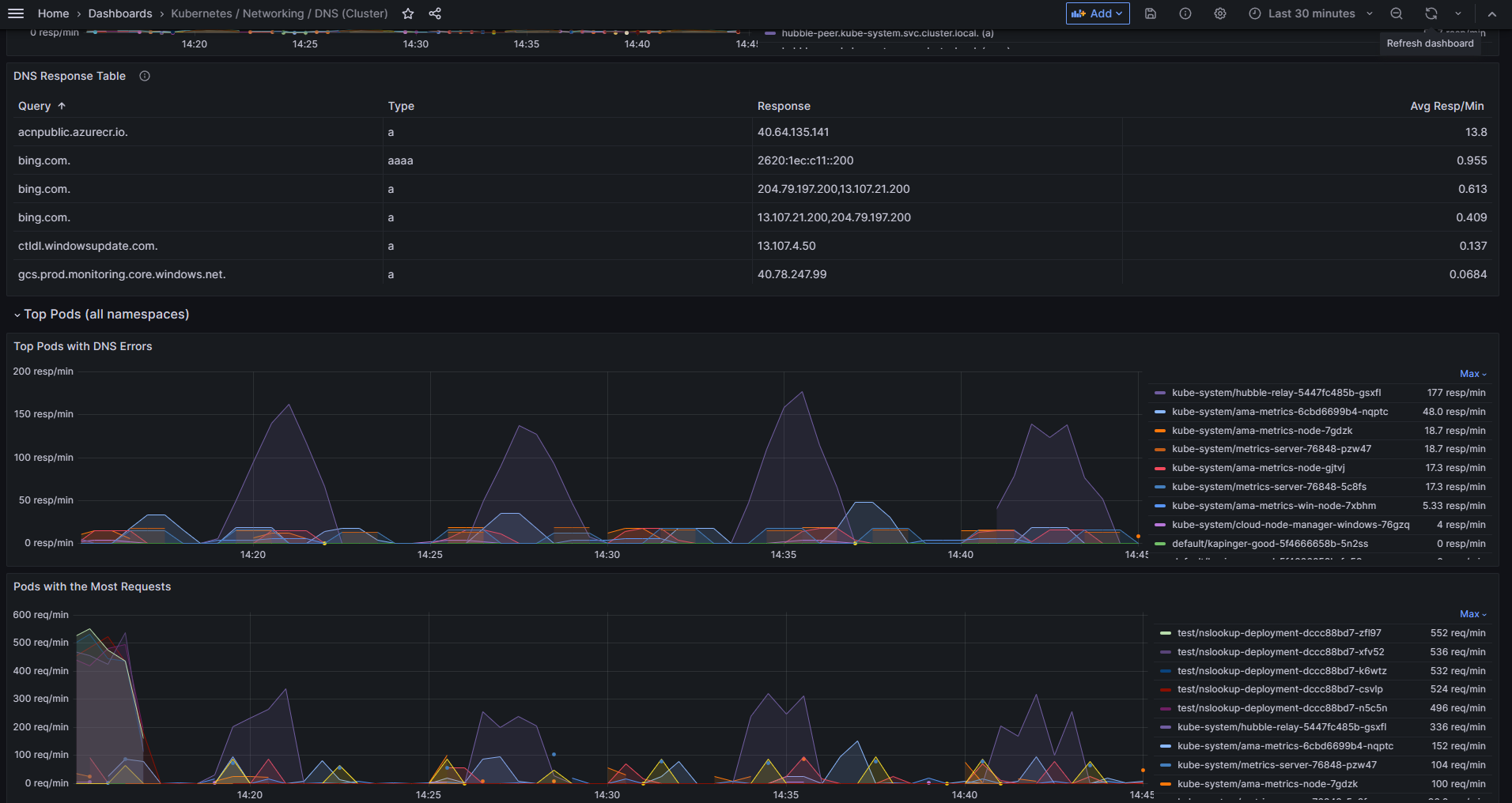Show DNS Response Table info tooltip

pos(145,76)
